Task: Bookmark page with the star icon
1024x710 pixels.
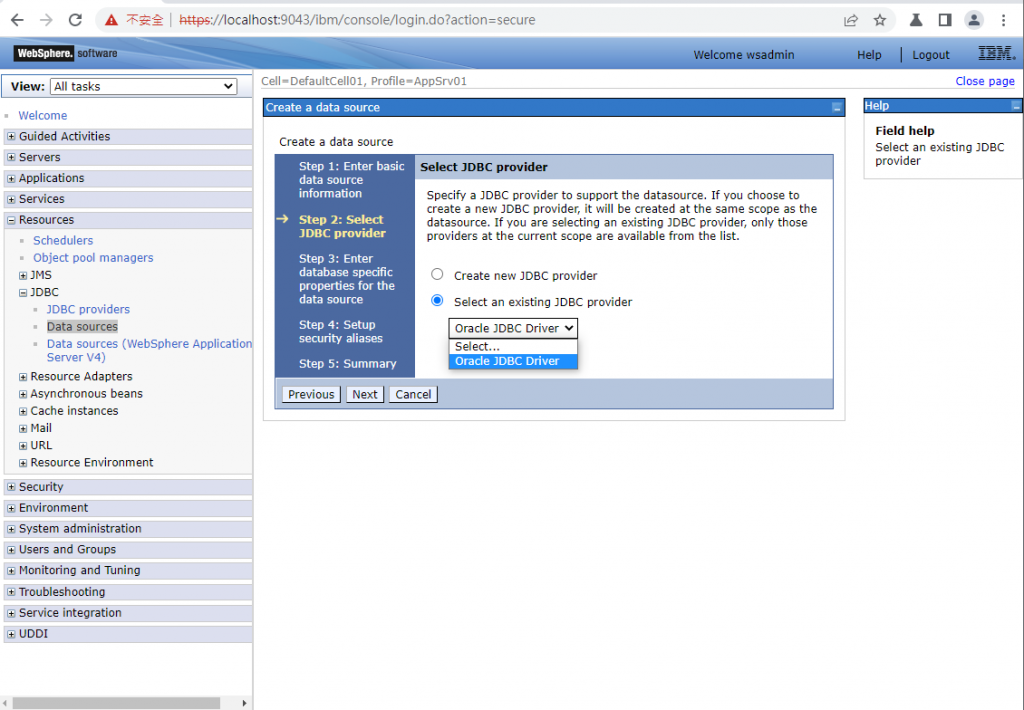Action: 880,20
